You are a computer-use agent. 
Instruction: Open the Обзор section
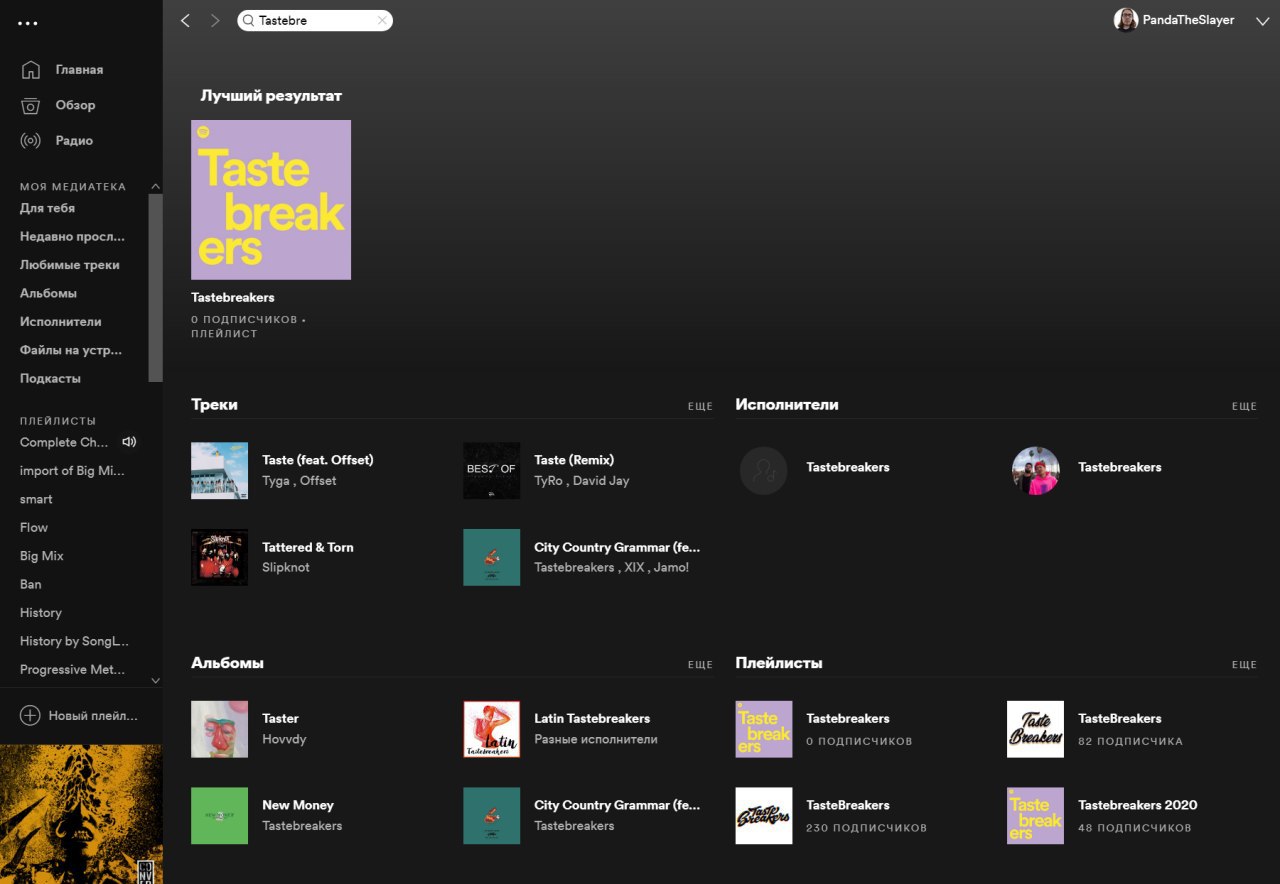[x=75, y=105]
